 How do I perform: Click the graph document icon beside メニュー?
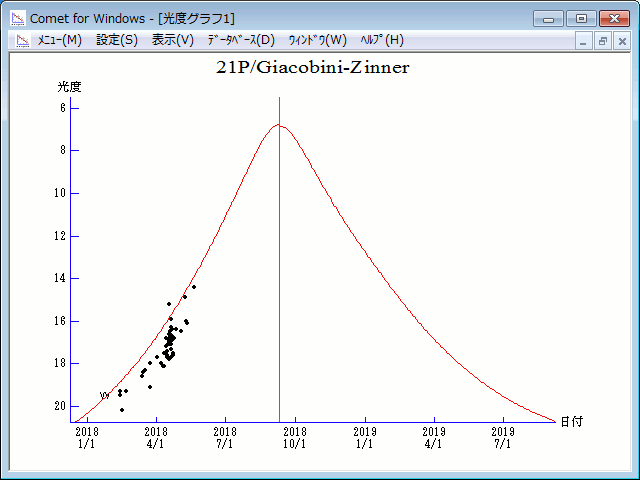[x=22, y=40]
